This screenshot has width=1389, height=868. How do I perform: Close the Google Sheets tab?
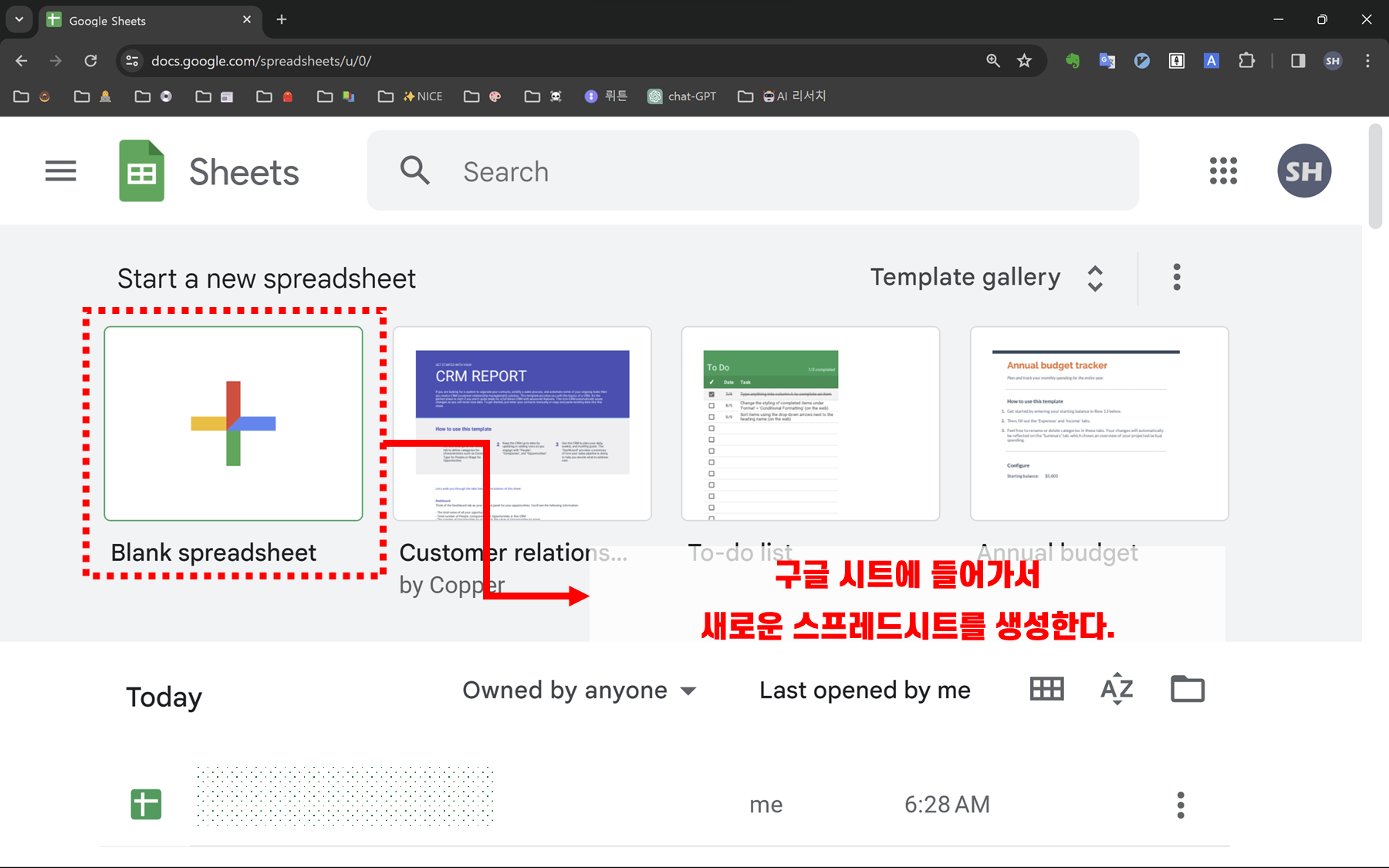pos(247,19)
